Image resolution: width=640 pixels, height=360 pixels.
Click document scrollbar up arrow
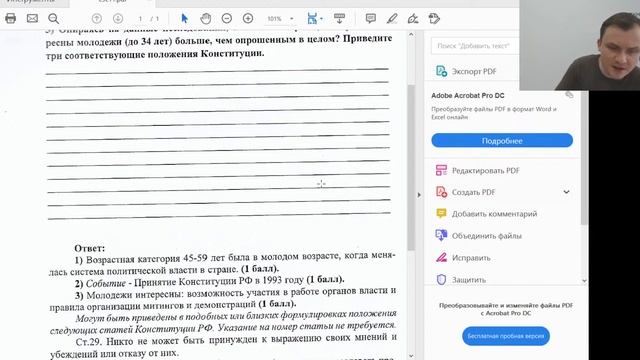point(411,34)
